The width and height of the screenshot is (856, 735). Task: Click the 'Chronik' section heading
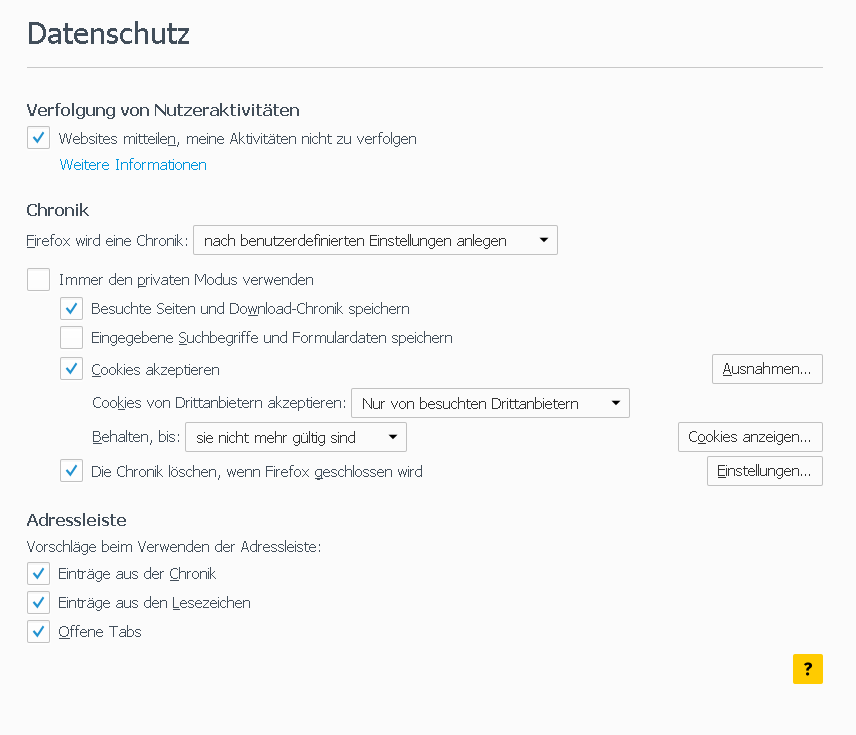pyautogui.click(x=58, y=210)
